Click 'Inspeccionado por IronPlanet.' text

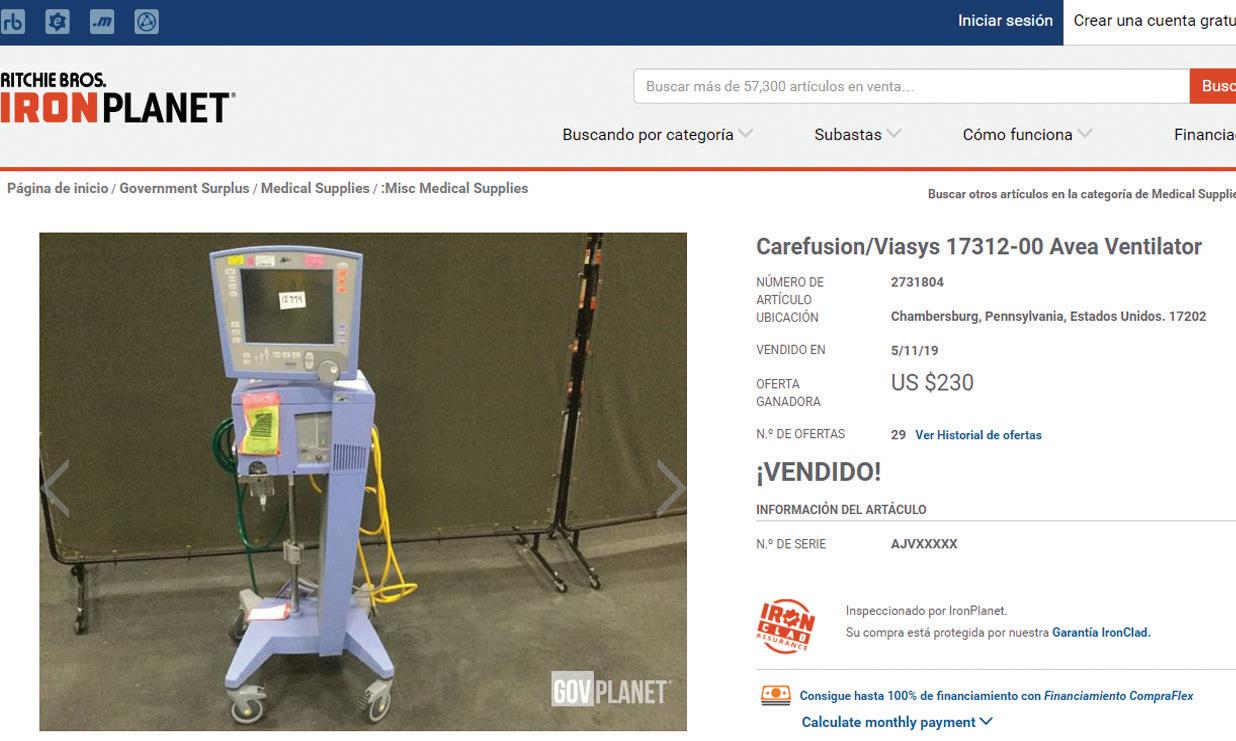[926, 611]
